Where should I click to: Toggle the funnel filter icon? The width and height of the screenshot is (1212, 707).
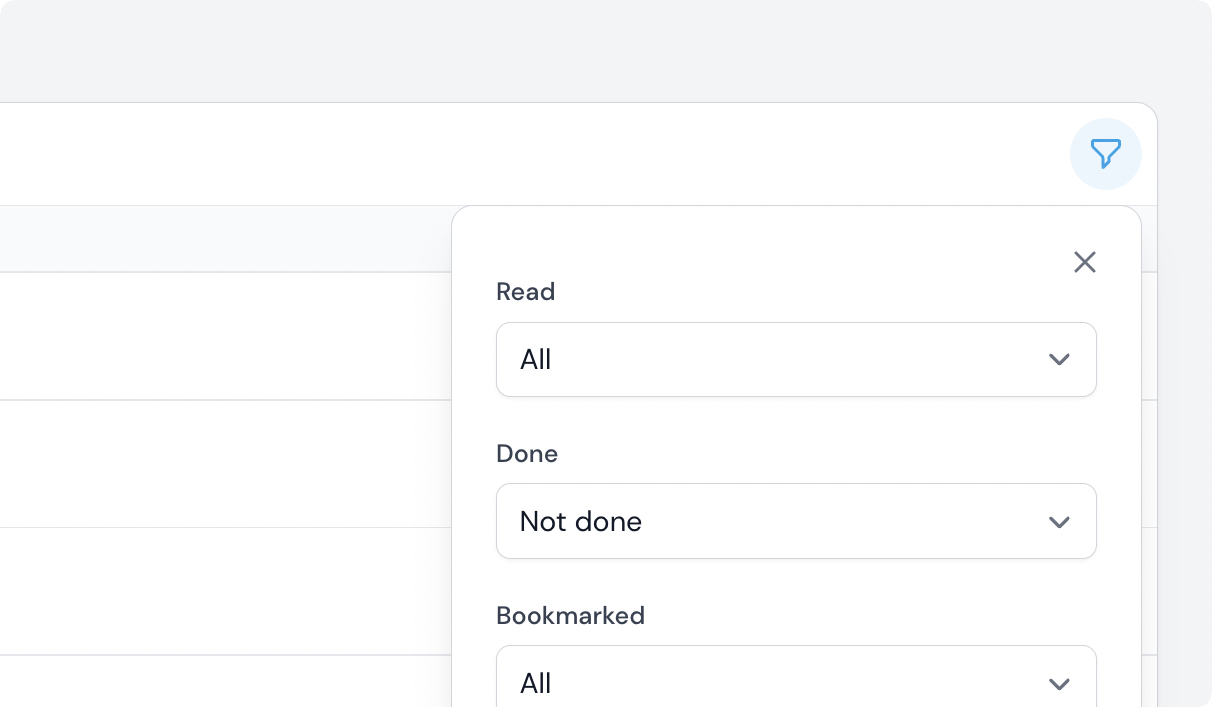coord(1105,154)
